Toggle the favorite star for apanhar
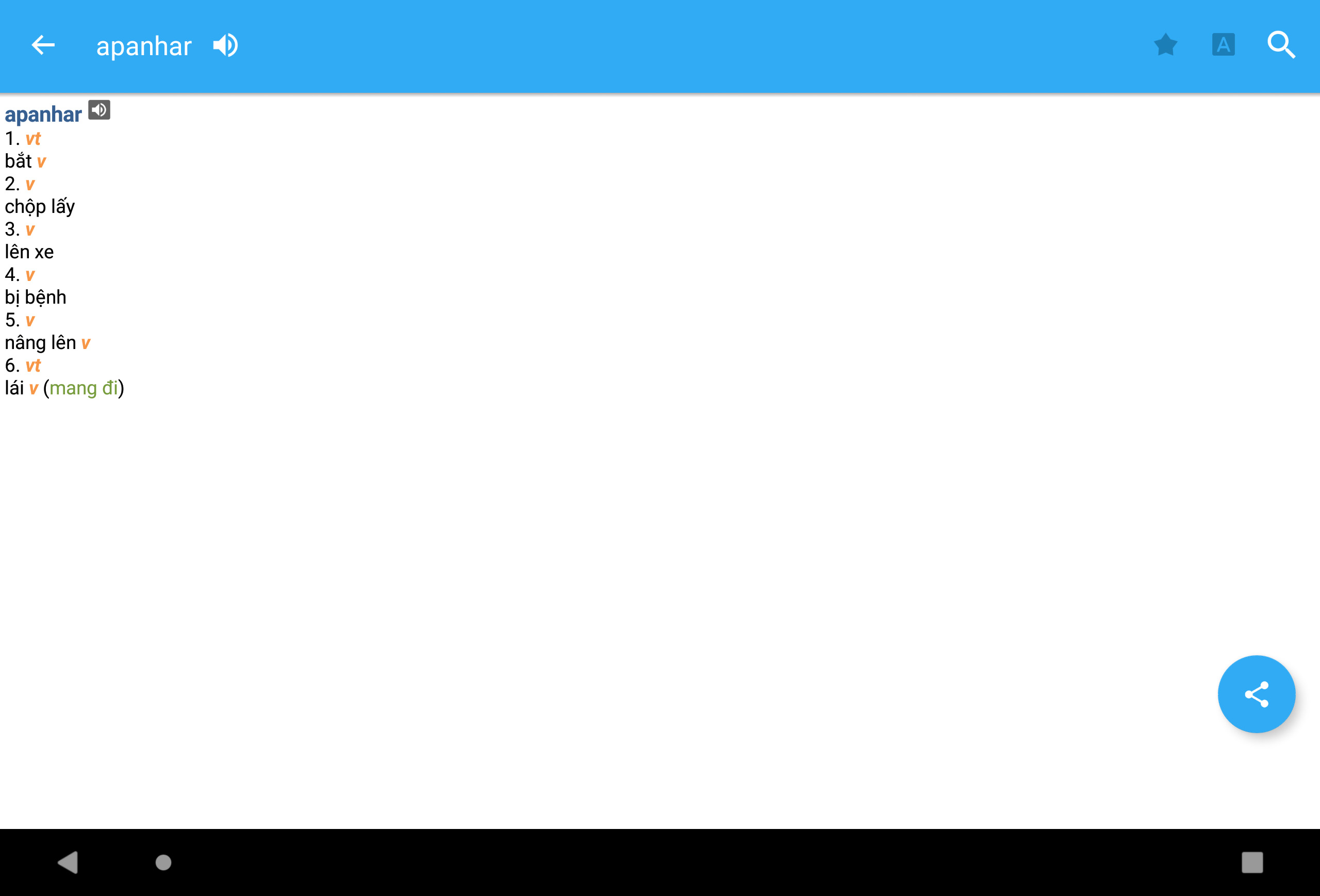This screenshot has width=1320, height=896. pyautogui.click(x=1165, y=45)
